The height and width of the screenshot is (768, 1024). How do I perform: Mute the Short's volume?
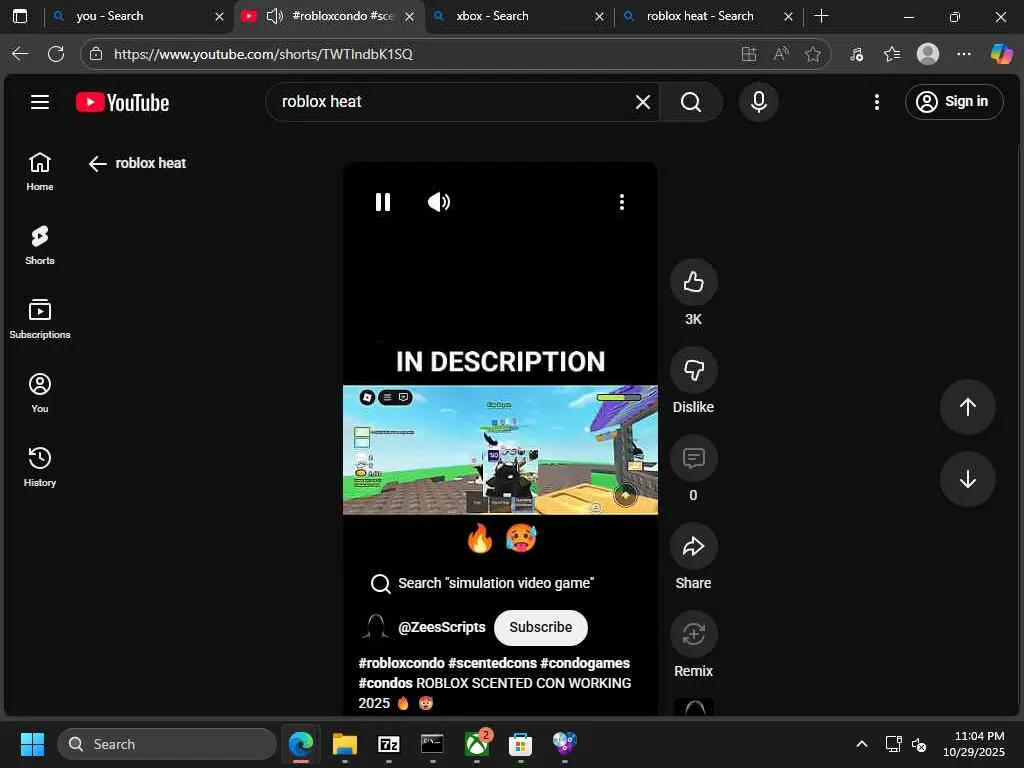(x=439, y=202)
